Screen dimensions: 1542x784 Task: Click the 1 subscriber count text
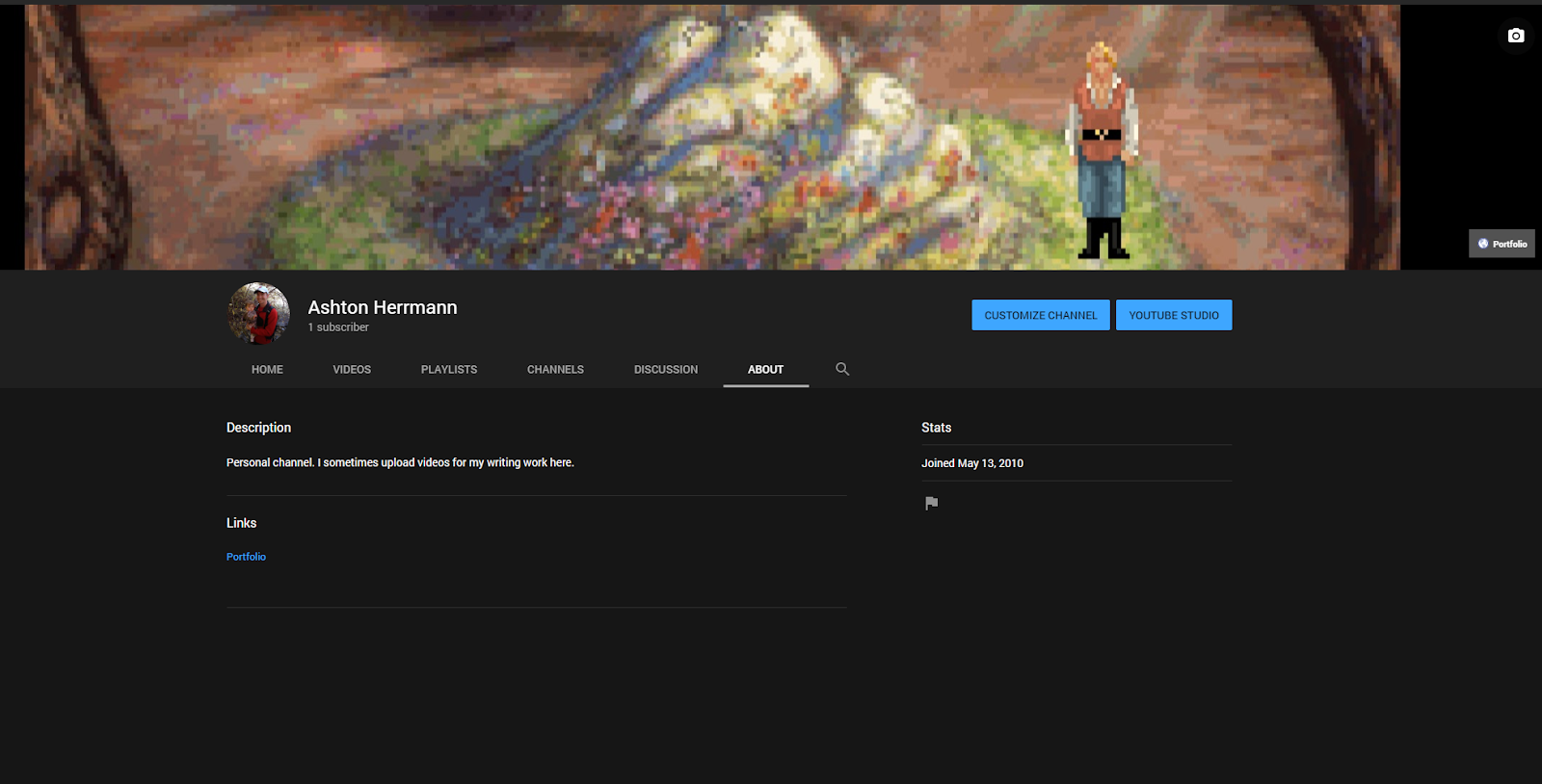338,327
